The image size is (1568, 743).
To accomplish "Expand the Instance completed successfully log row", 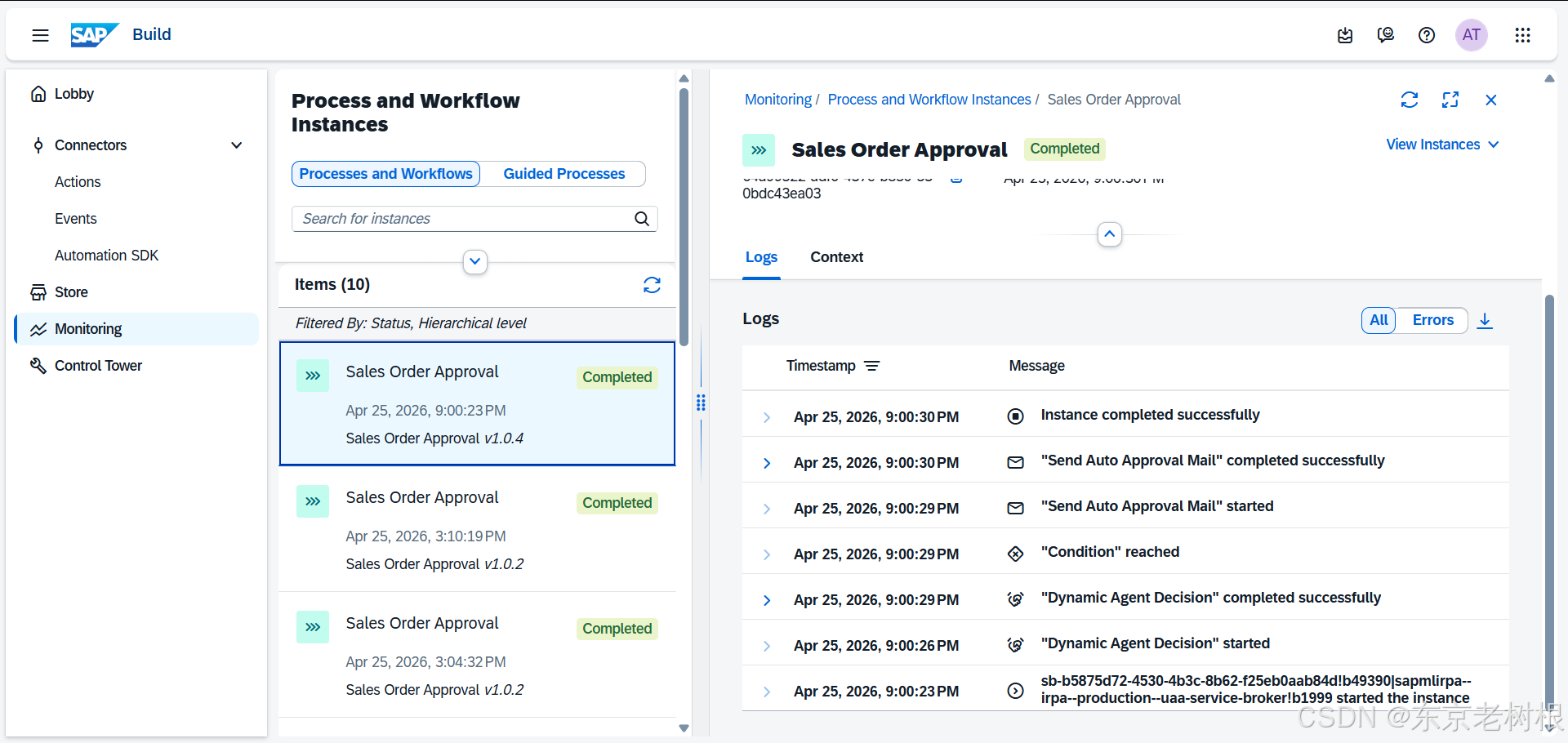I will tap(767, 417).
